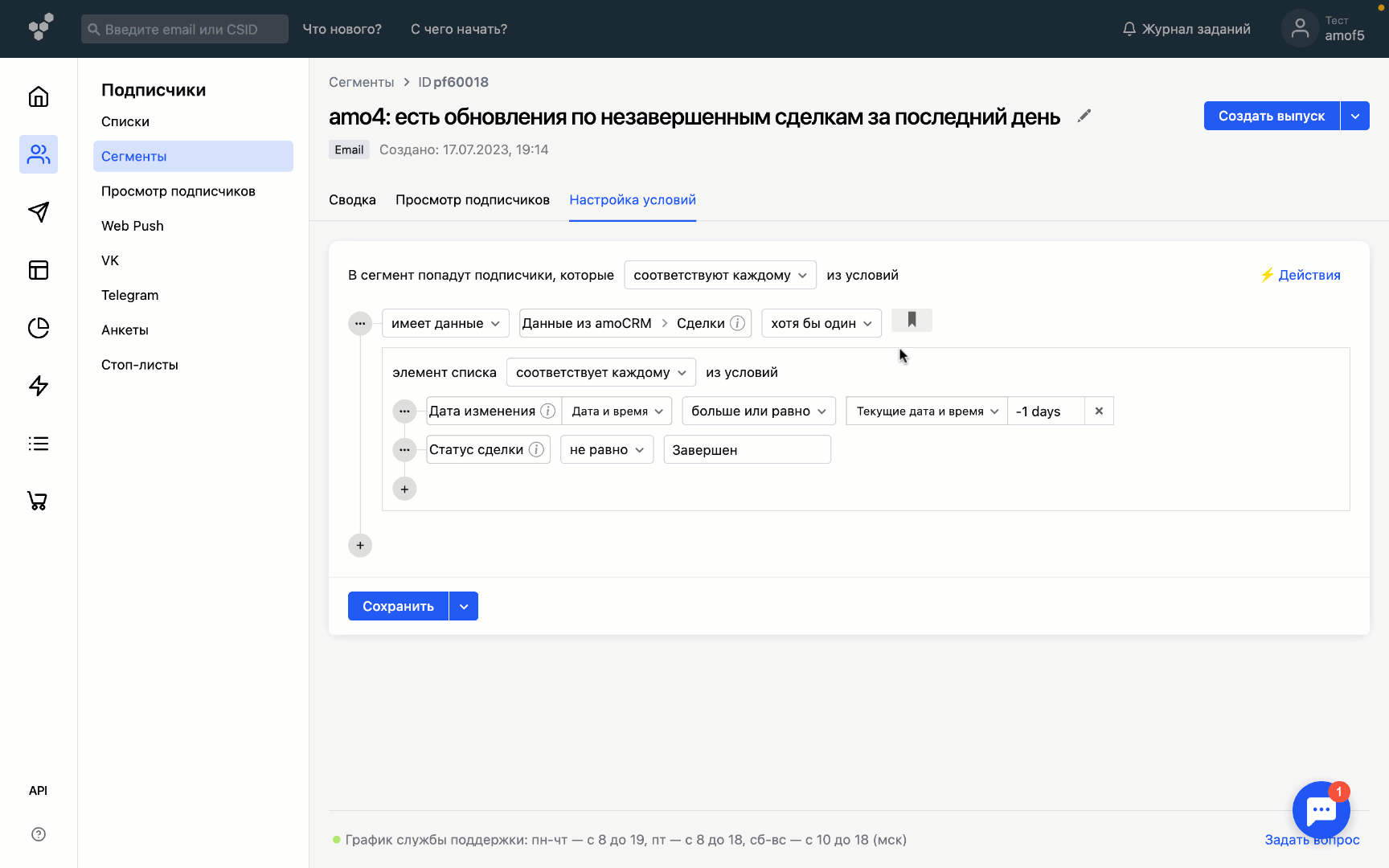Open the home dashboard icon in sidebar
Screen dimensions: 1389x868
(x=39, y=96)
